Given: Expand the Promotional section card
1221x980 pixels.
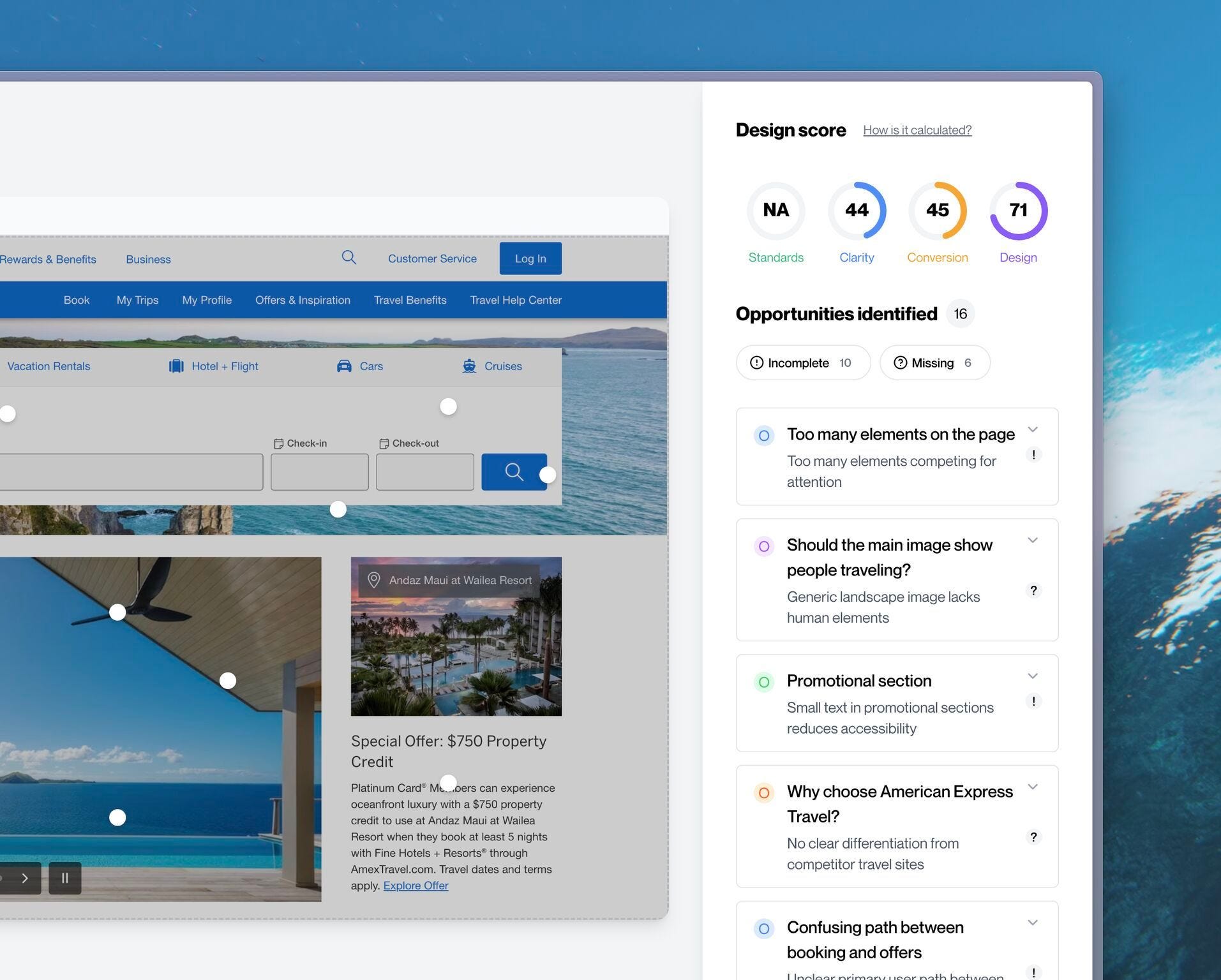Looking at the screenshot, I should point(1033,676).
